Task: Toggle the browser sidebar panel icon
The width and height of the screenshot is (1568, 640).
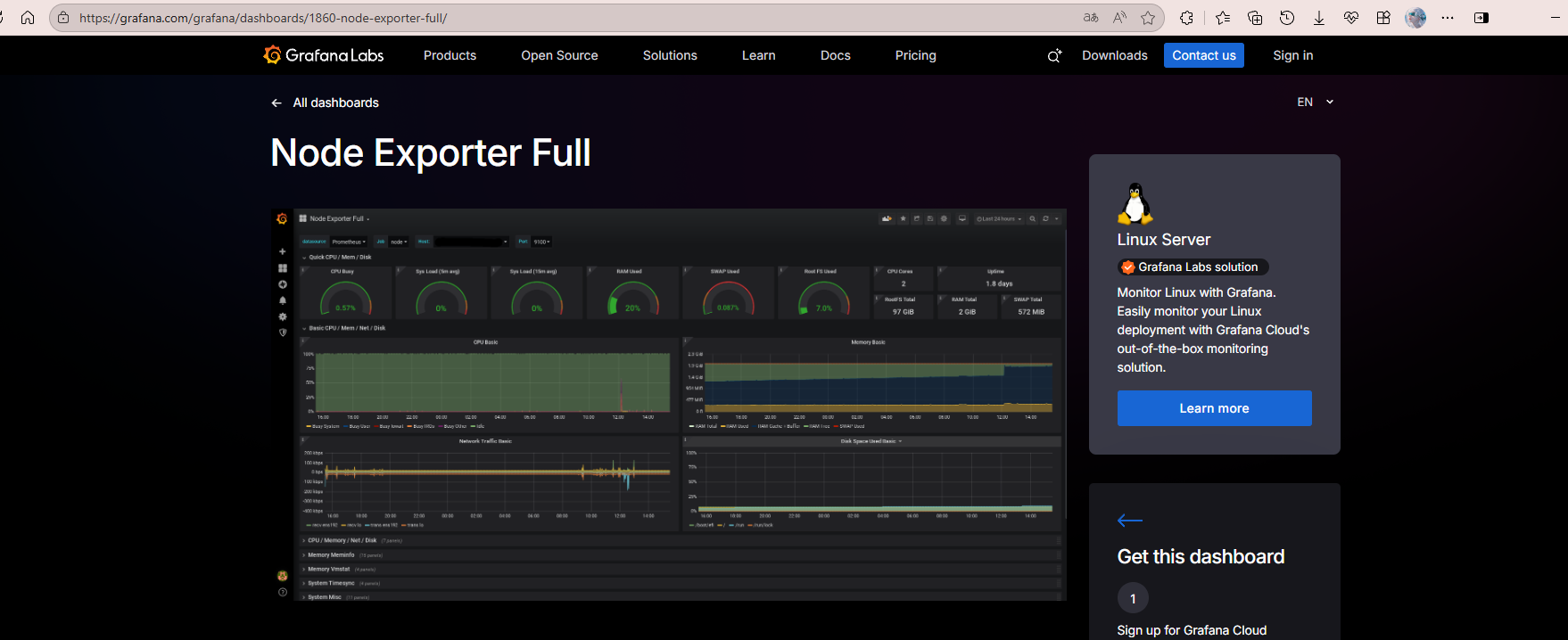Action: (1481, 18)
